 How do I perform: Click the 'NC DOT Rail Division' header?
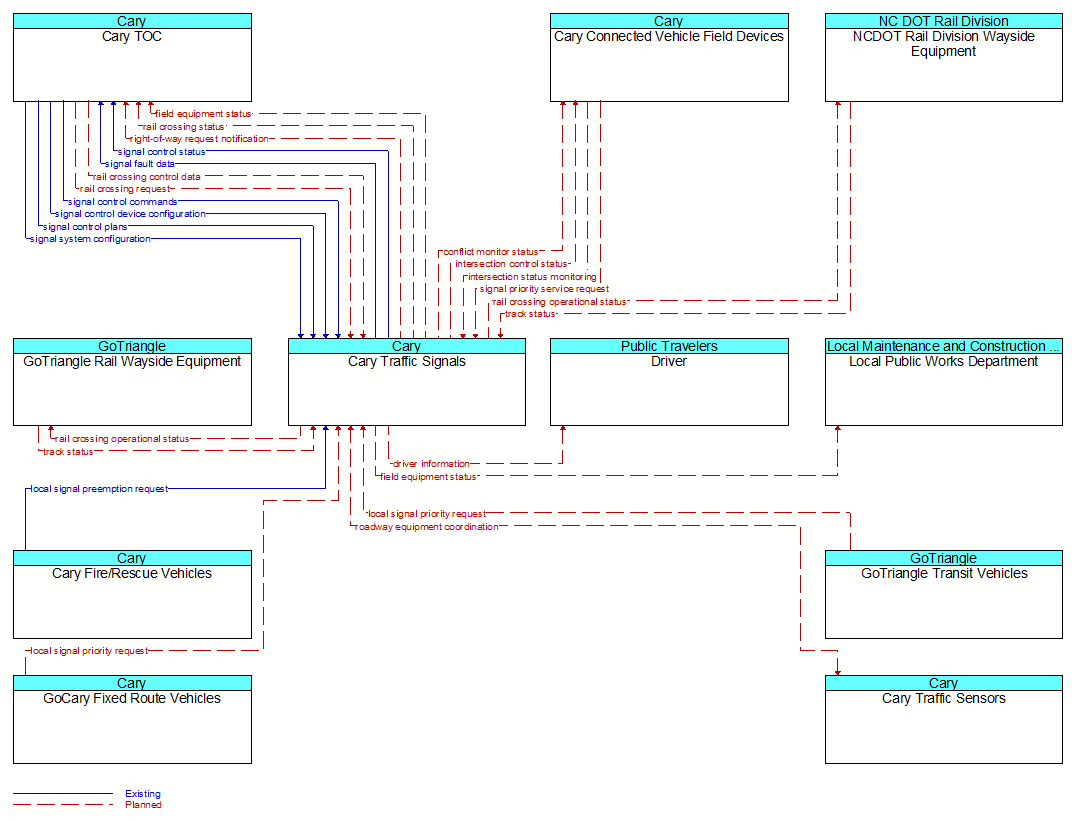coord(943,21)
